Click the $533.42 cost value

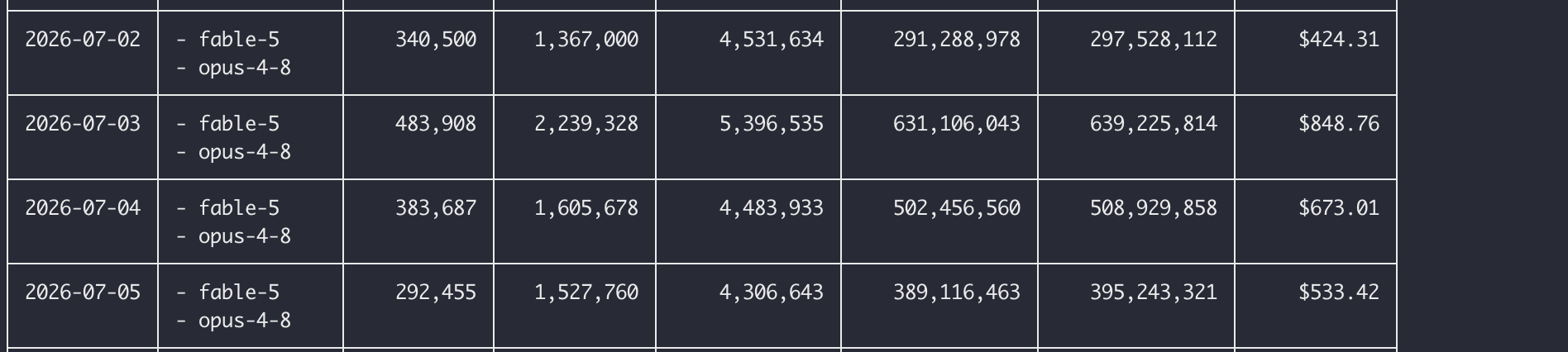(x=1339, y=293)
